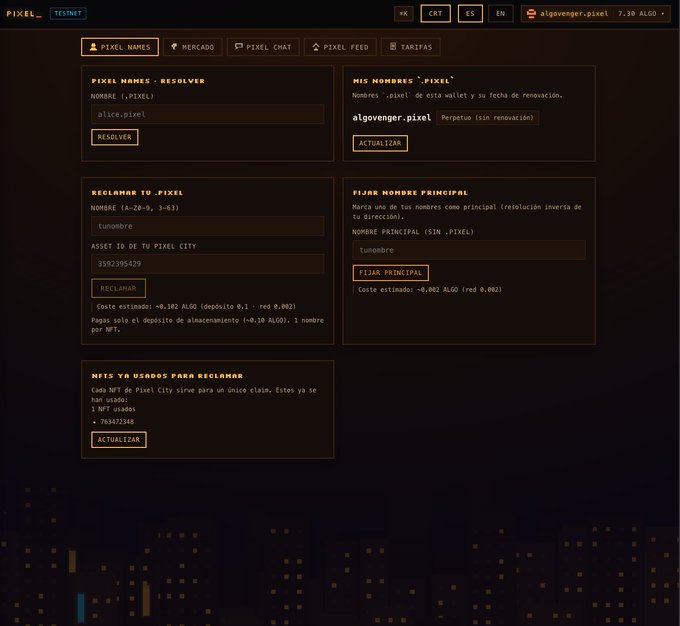This screenshot has height=626, width=680.
Task: Click the Reclamar tu .pixel heading
Action: tap(137, 193)
